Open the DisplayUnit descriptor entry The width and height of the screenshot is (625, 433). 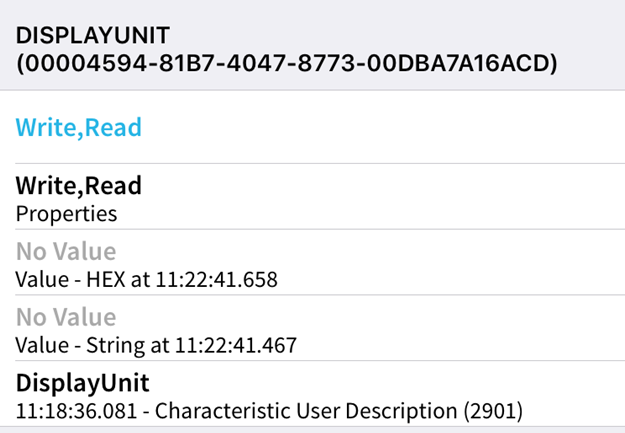click(81, 383)
